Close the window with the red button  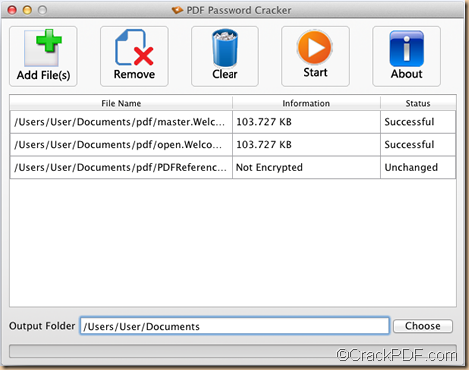click(12, 10)
